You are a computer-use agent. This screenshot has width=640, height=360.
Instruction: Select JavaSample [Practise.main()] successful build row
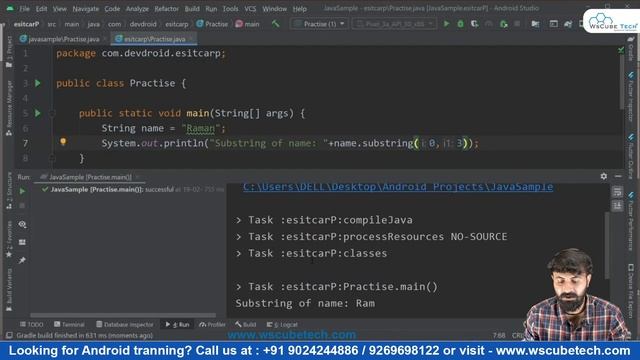coord(133,189)
